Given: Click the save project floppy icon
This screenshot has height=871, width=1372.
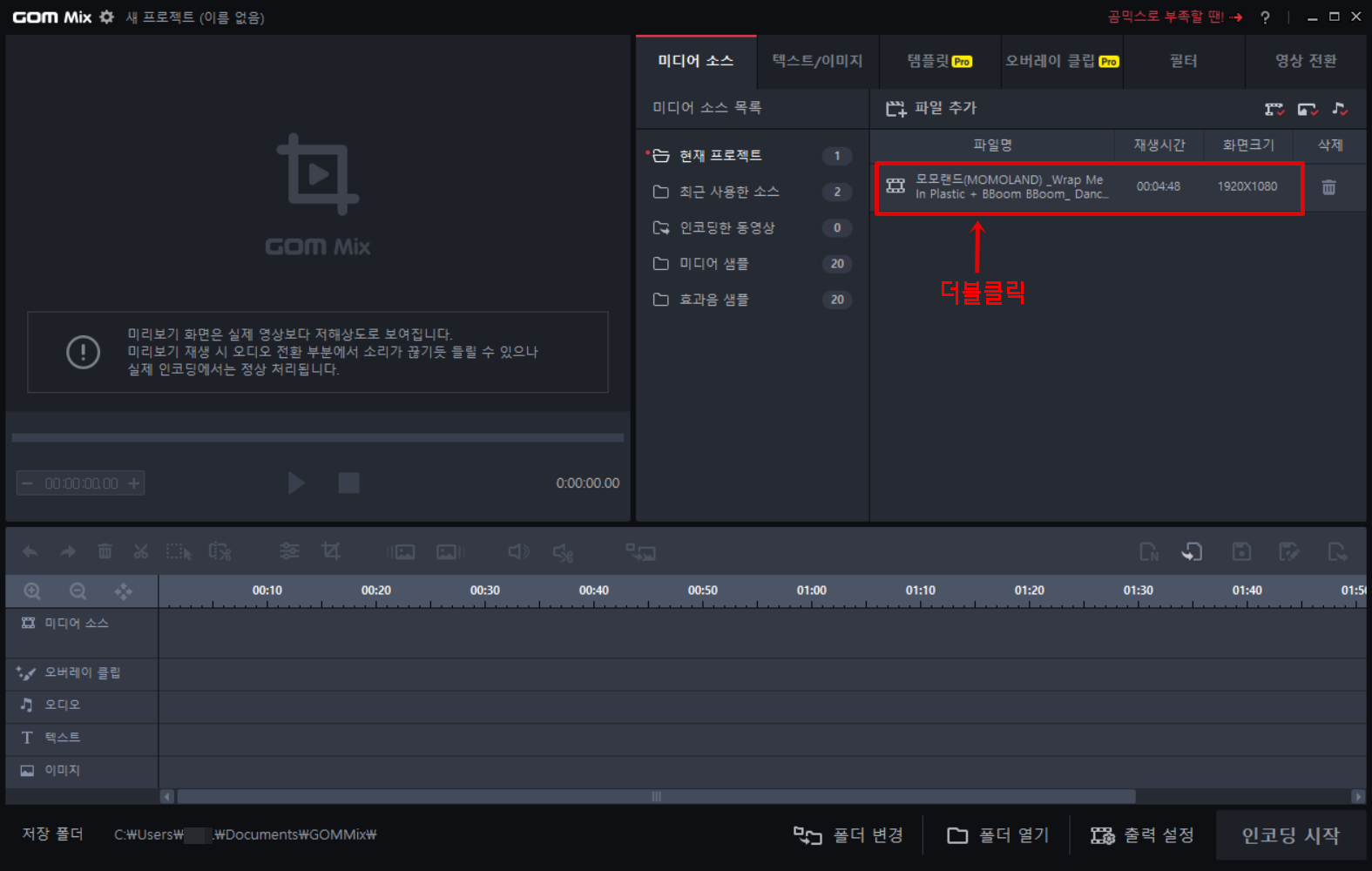Looking at the screenshot, I should tap(1241, 551).
